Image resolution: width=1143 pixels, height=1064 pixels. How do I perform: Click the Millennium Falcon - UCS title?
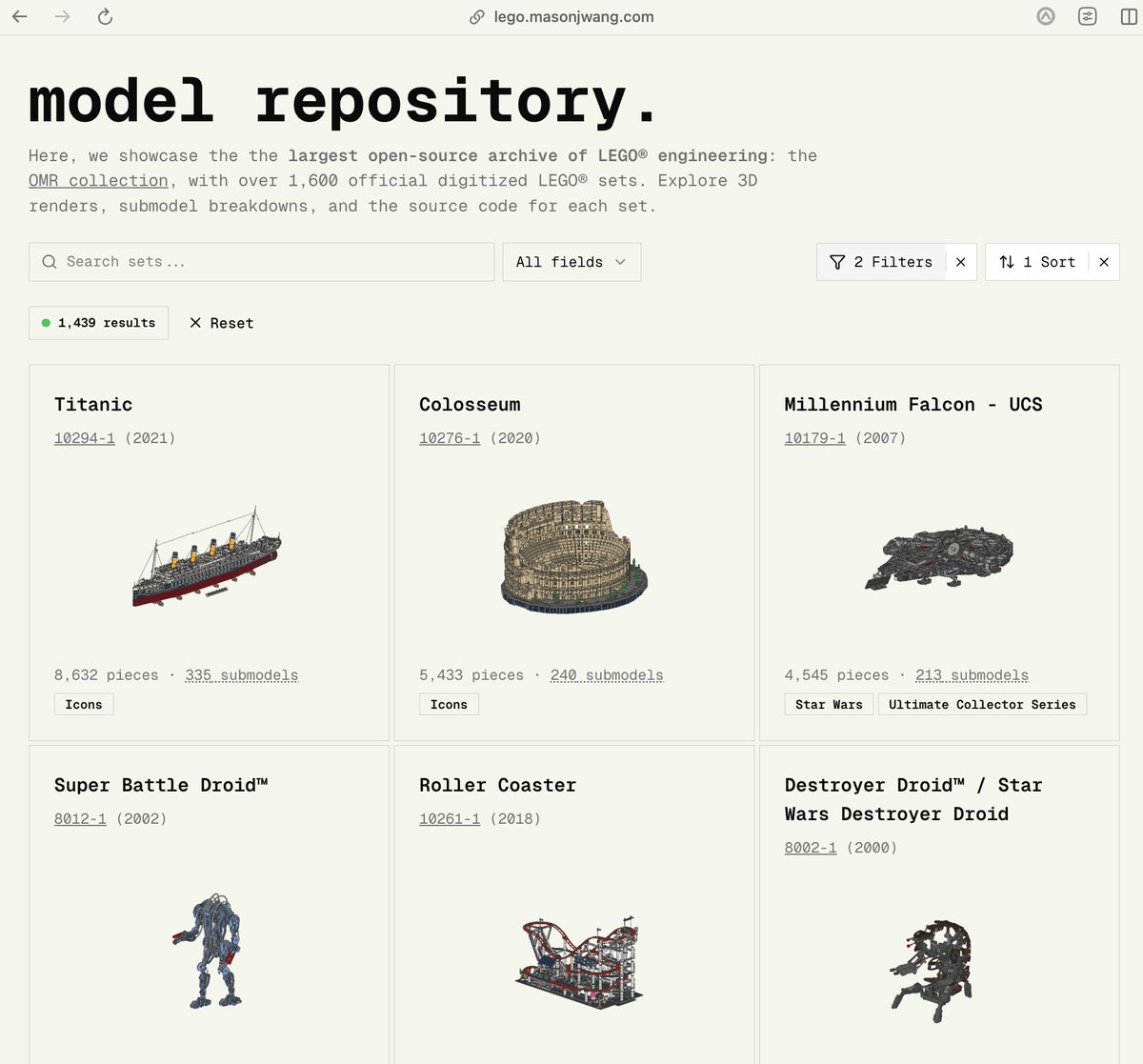tap(913, 405)
